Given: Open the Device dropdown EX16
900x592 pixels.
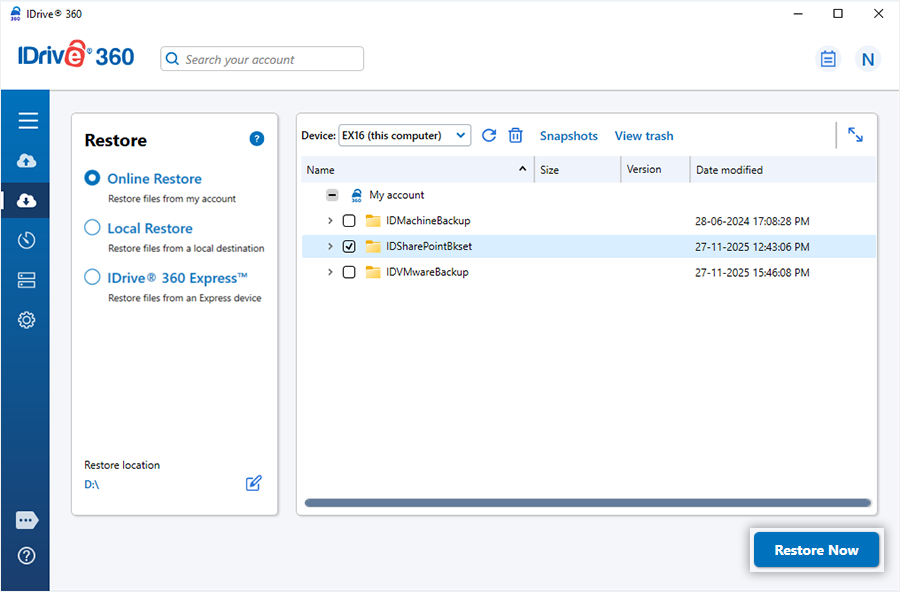Looking at the screenshot, I should pos(405,135).
